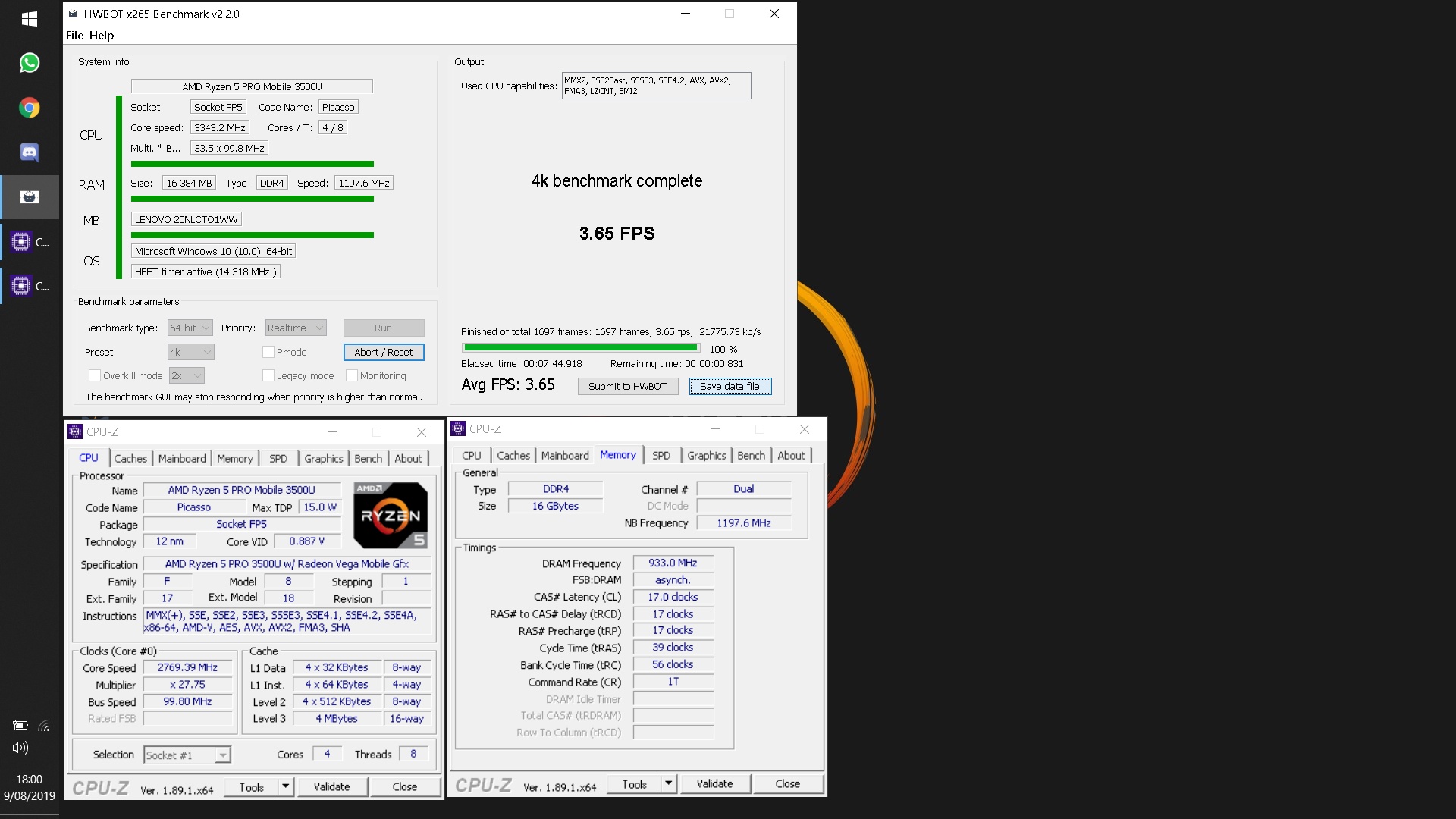Switch to second CPU-Z taskbar entry
This screenshot has width=1456, height=819.
[x=30, y=286]
